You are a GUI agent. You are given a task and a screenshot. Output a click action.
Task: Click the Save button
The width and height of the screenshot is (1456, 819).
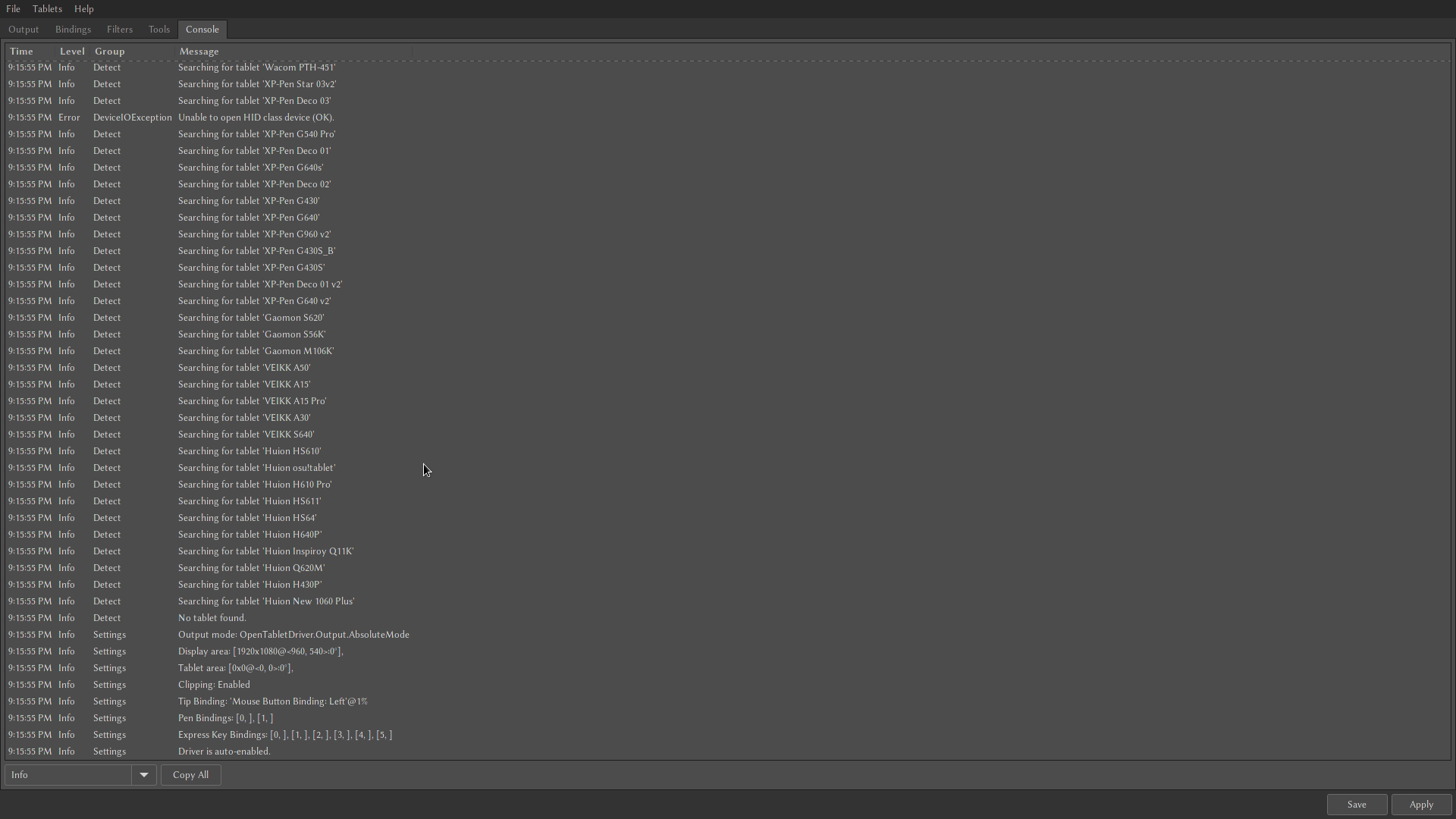click(1356, 804)
